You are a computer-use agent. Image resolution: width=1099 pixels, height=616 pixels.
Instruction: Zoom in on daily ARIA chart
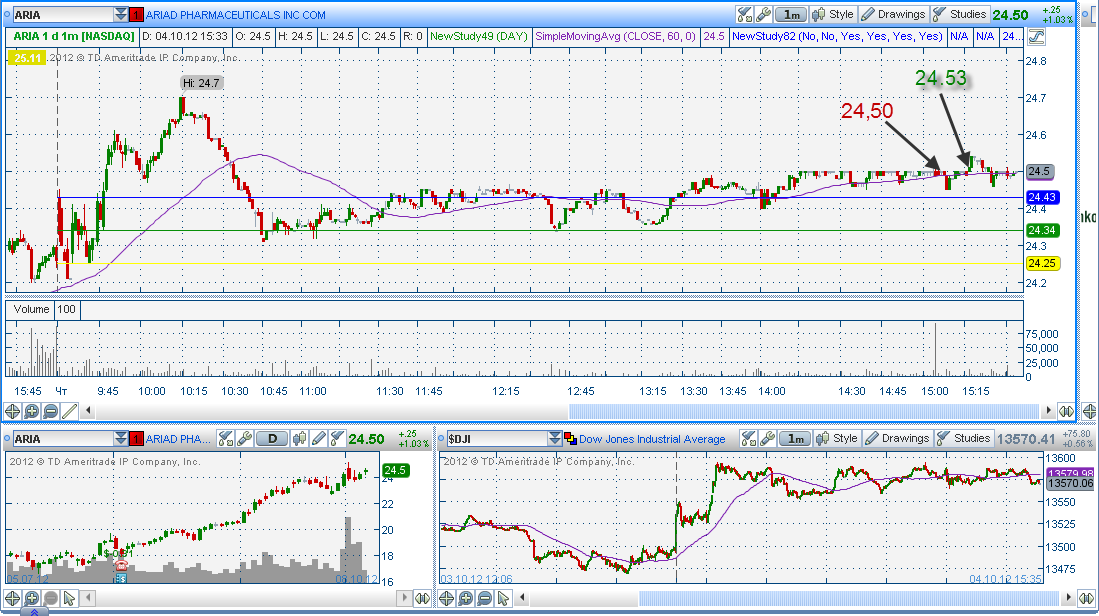(x=32, y=598)
